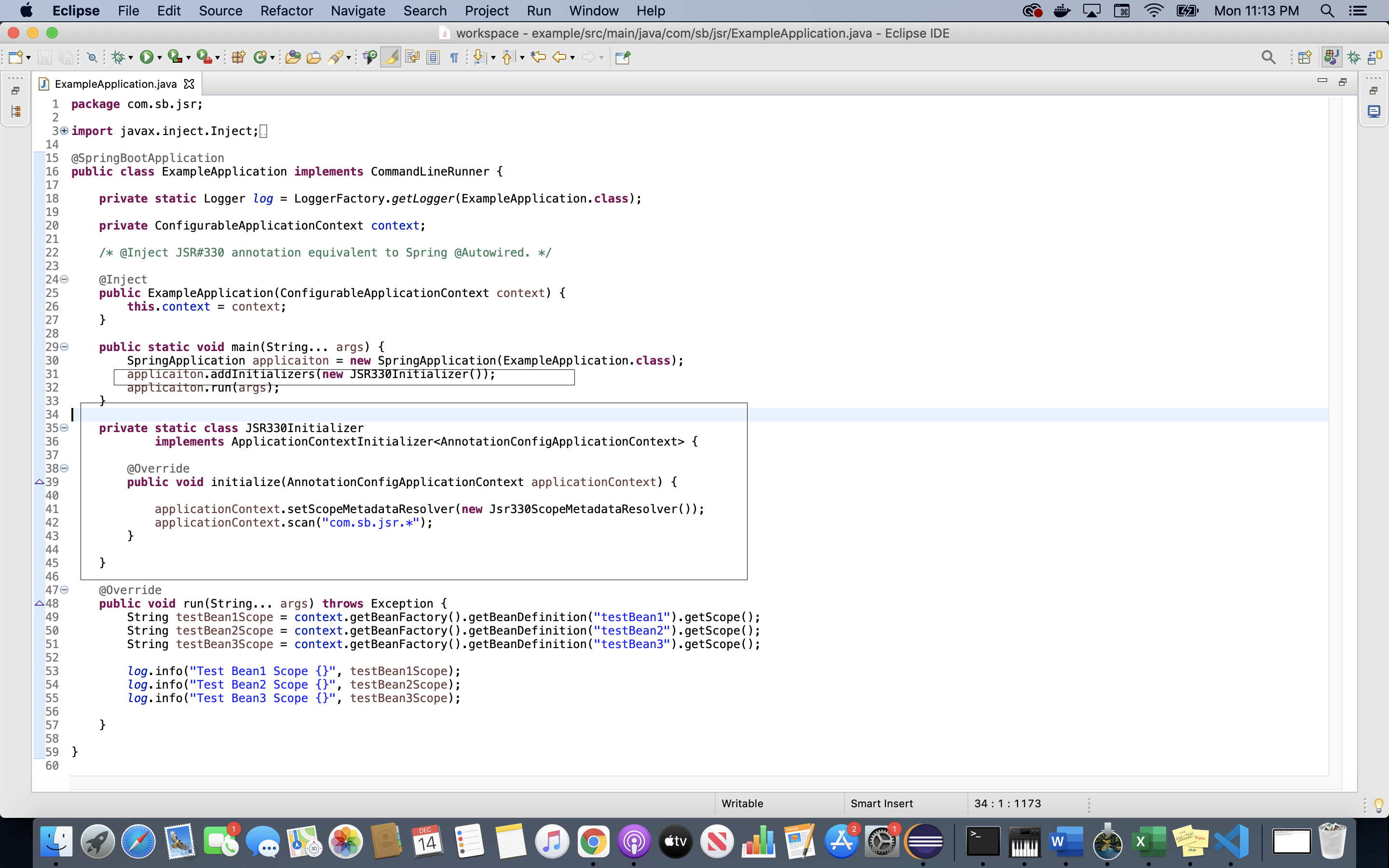This screenshot has height=868, width=1389.
Task: Open the Refactor menu
Action: tap(286, 11)
